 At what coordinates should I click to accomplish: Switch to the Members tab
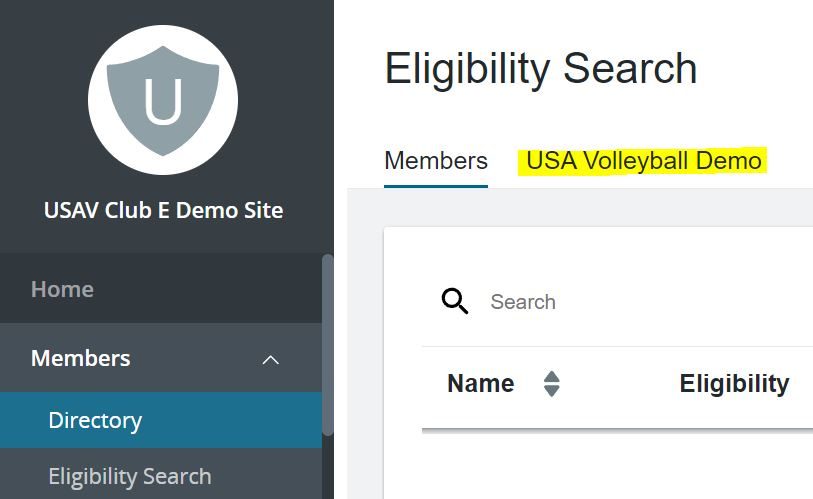[436, 161]
